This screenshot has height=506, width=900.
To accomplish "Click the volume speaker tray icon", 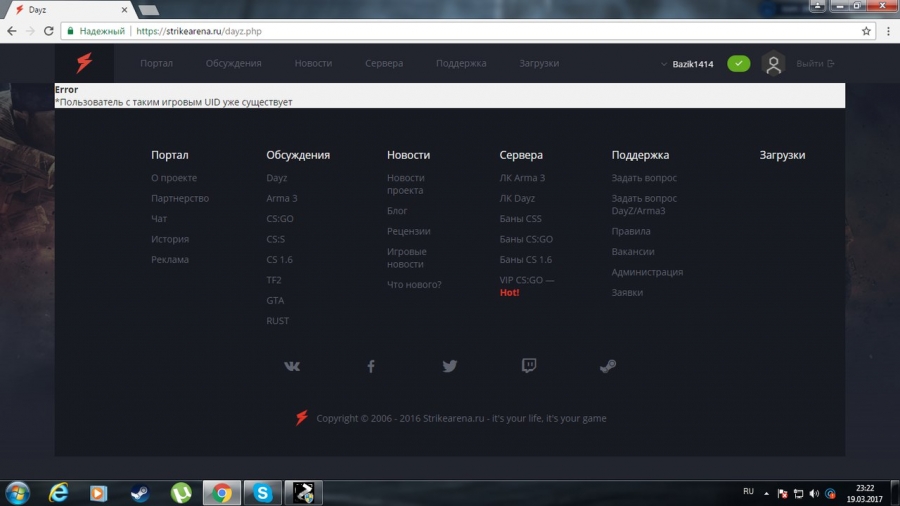I will point(814,493).
